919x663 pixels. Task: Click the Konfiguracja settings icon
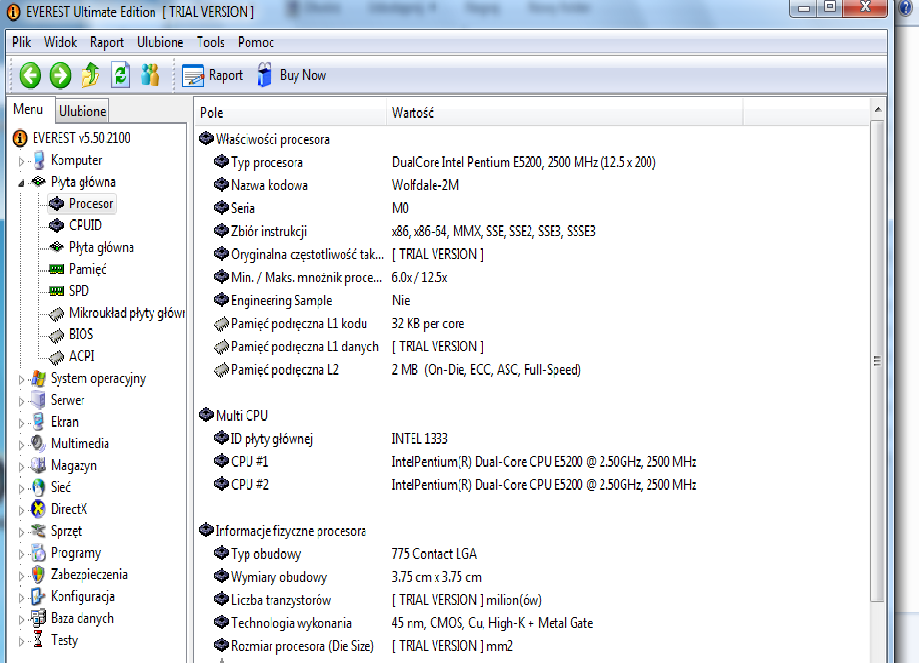pos(38,596)
